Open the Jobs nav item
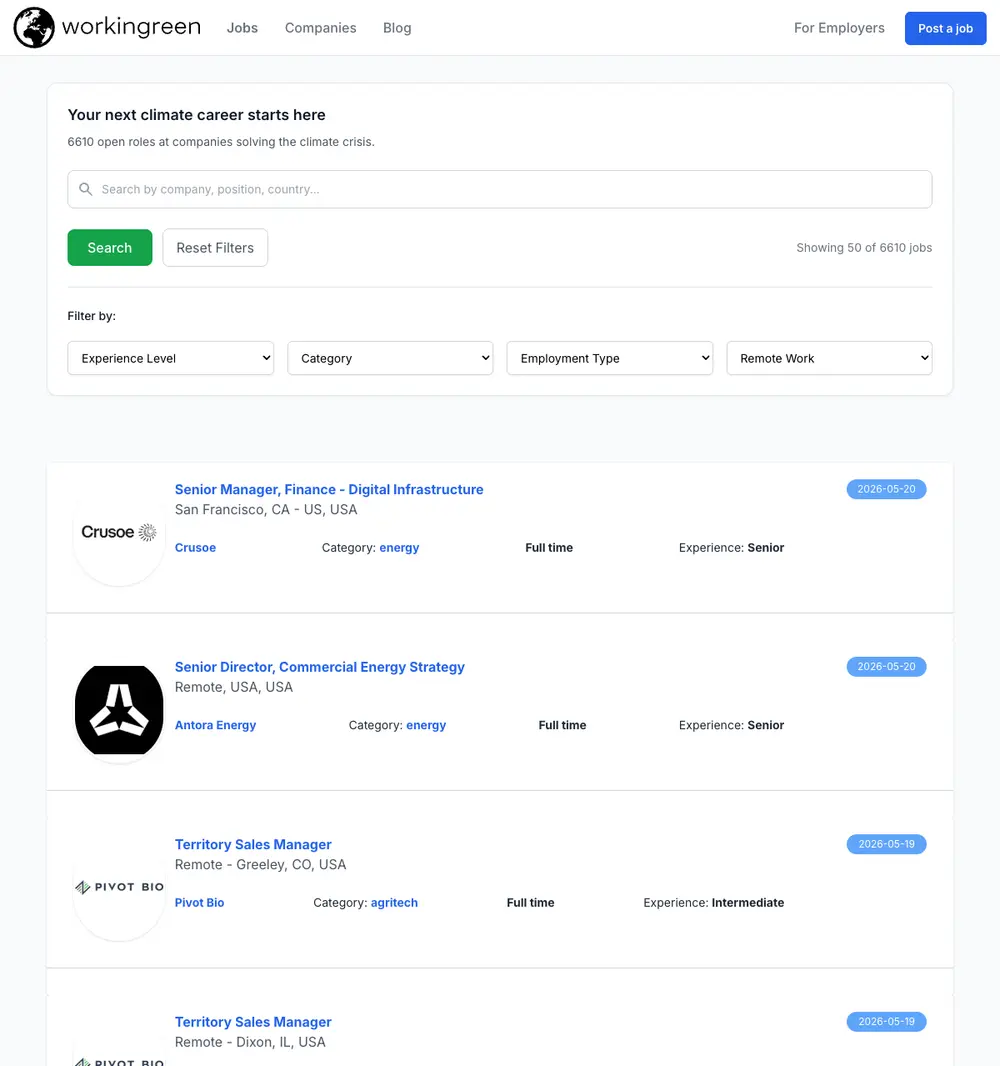 click(x=242, y=28)
